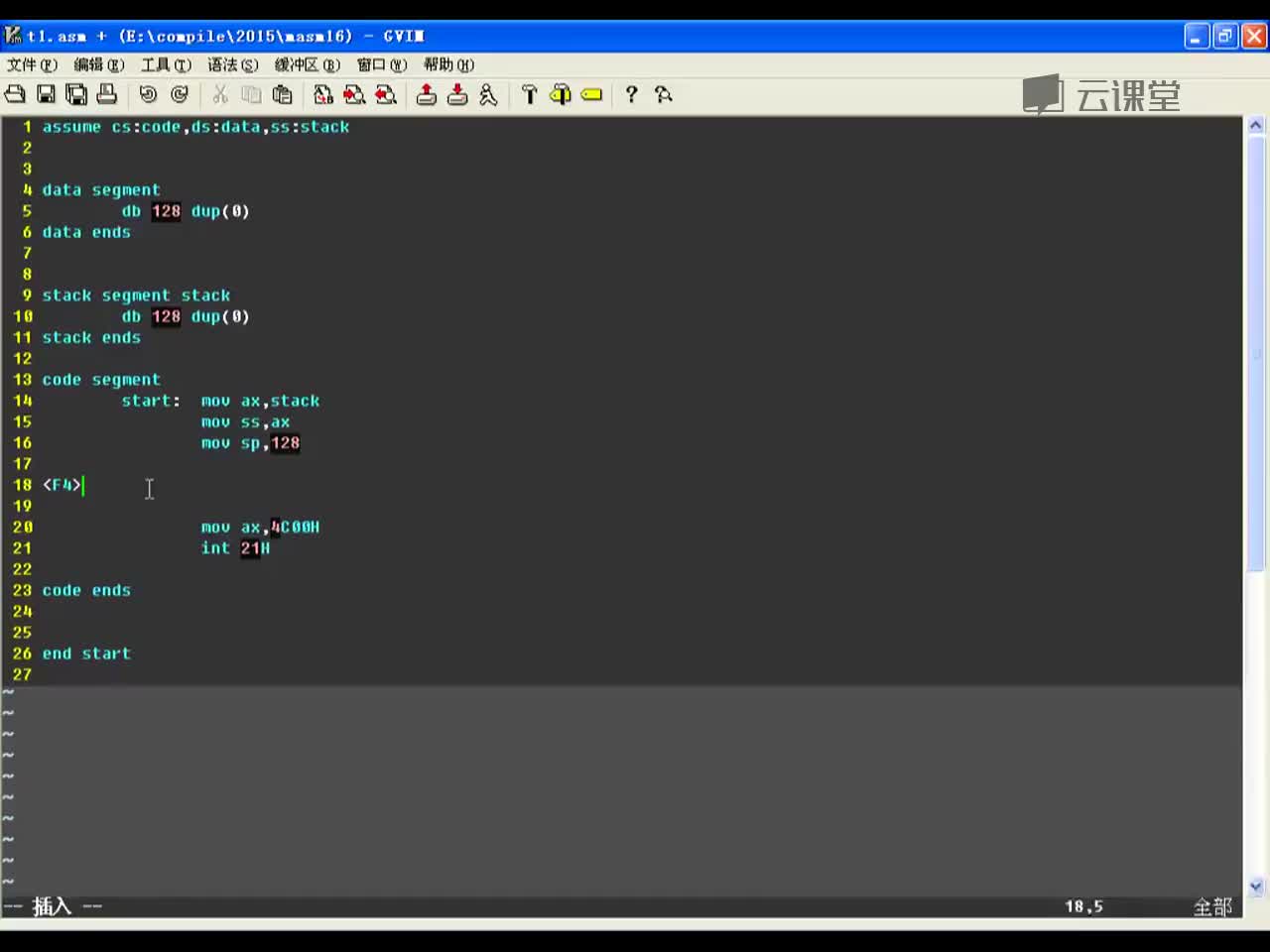Screen dimensions: 1270x952
Task: Click line number 27 in the gutter
Action: coord(22,674)
